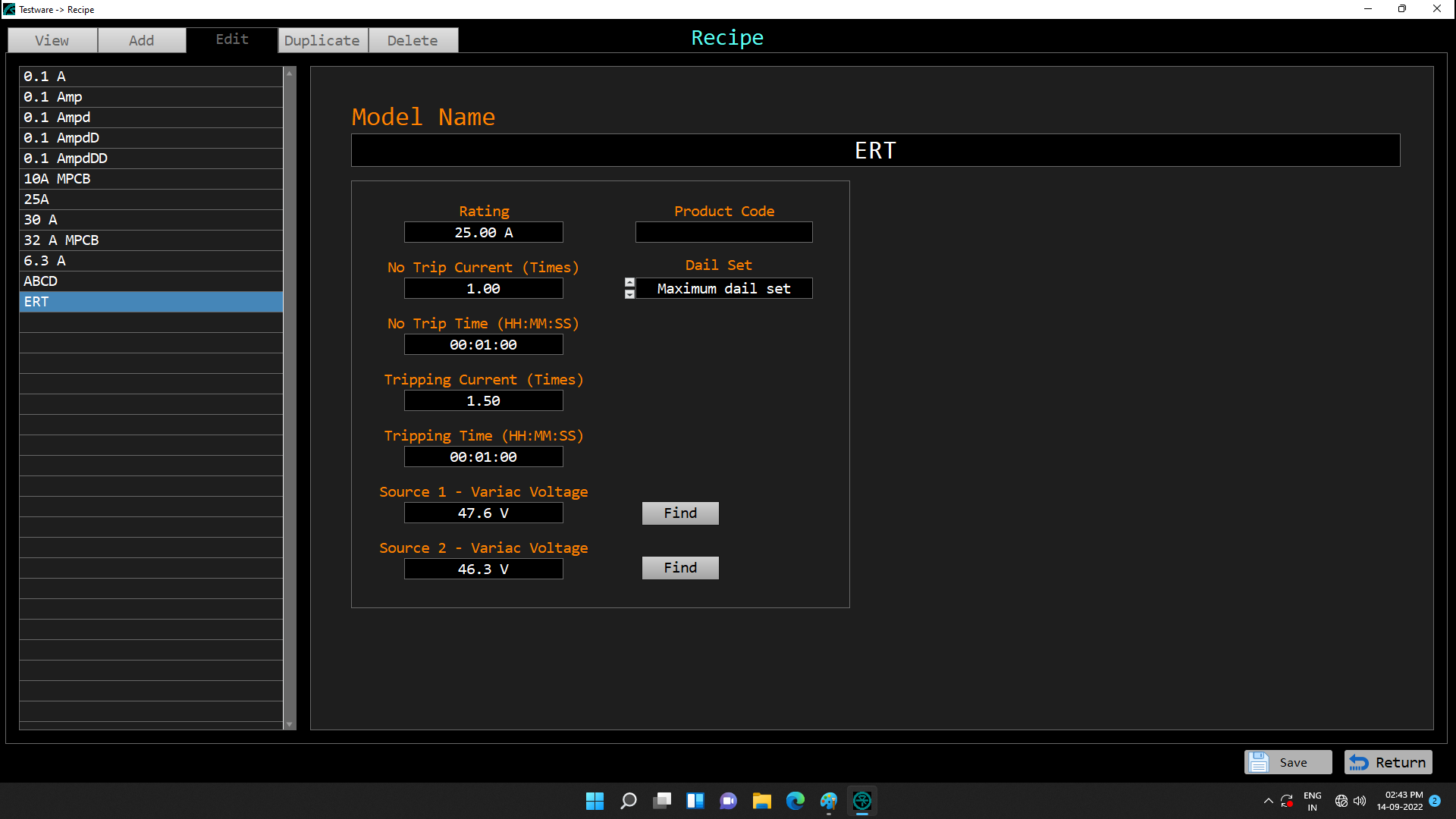Switch to the View tab
The width and height of the screenshot is (1456, 819).
click(52, 40)
